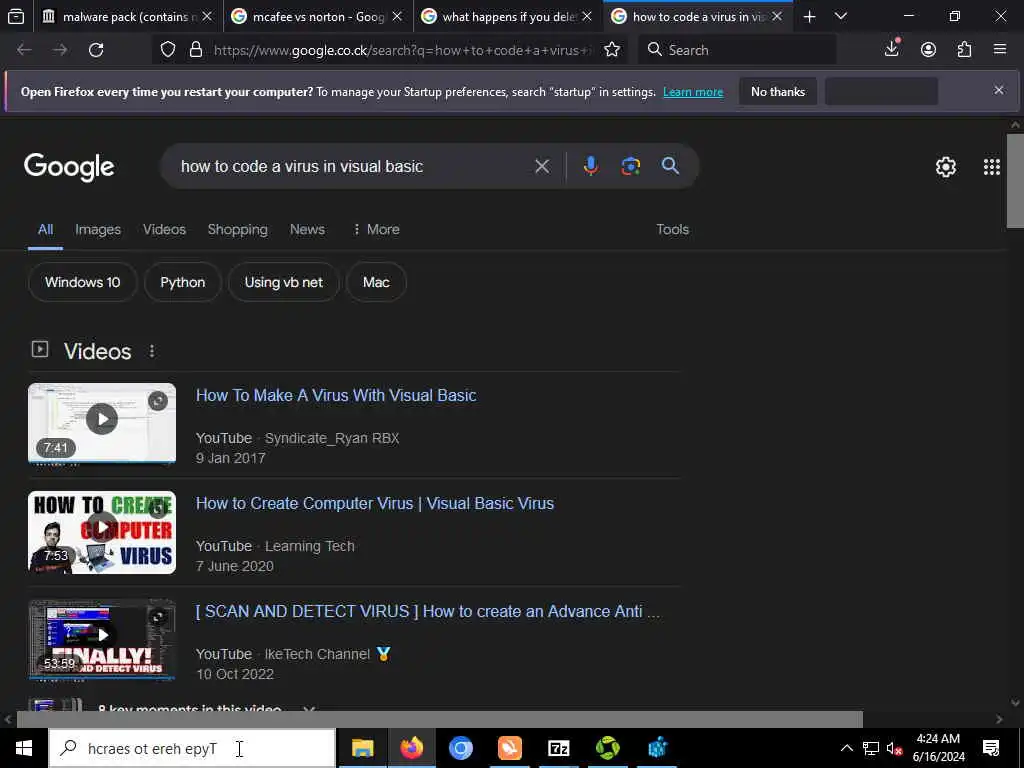Open the Windows notification center
This screenshot has height=768, width=1024.
coord(991,748)
